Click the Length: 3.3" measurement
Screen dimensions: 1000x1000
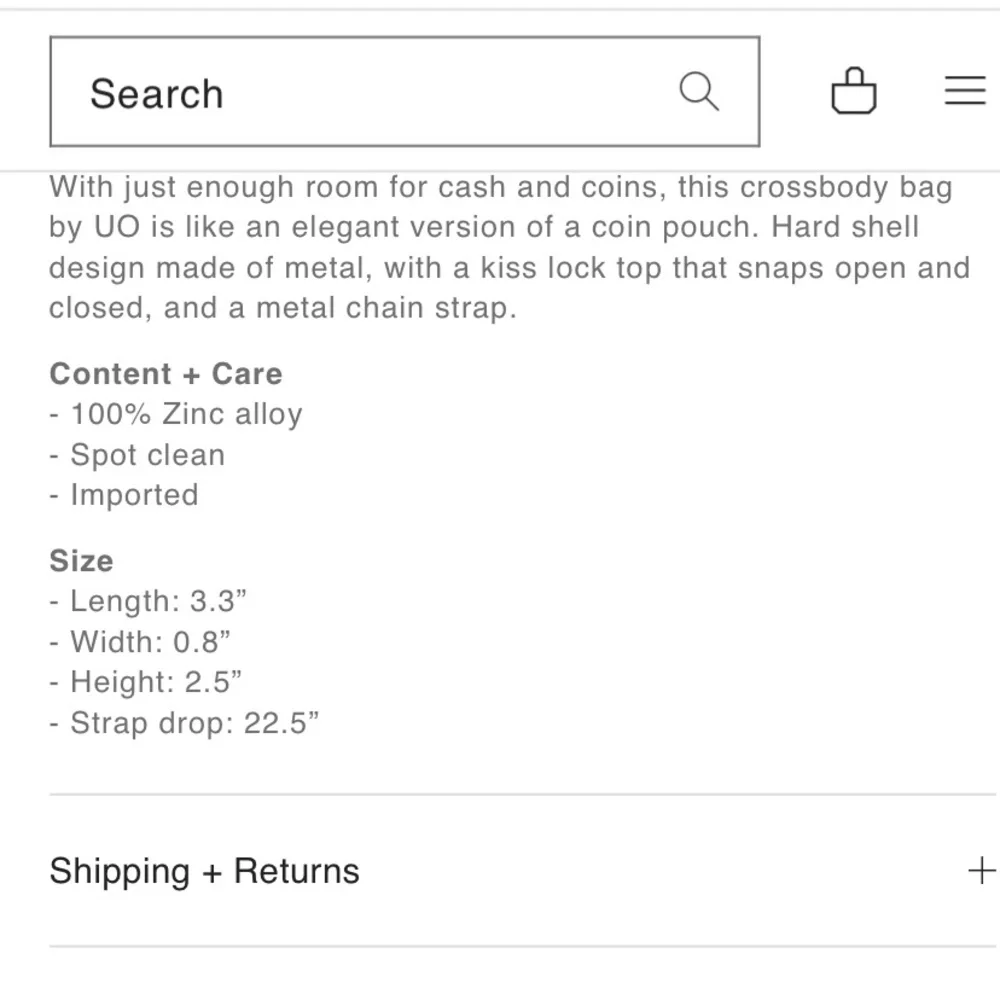[x=148, y=601]
